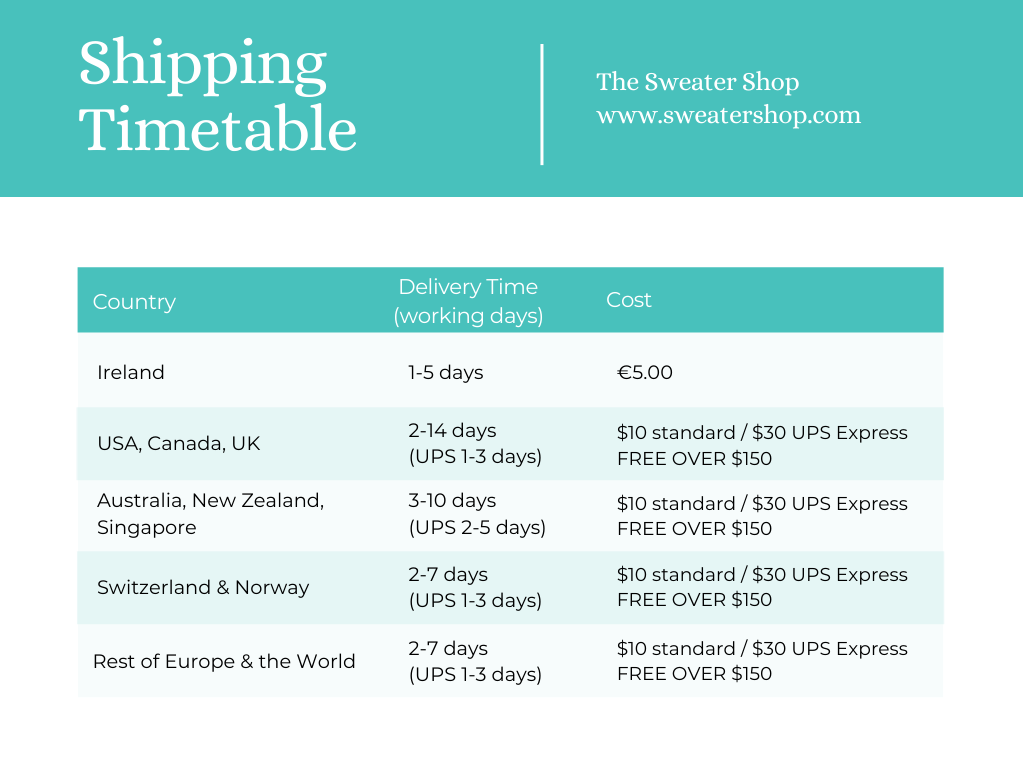Click the USA, Canada, UK cell
This screenshot has height=768, width=1024.
pyautogui.click(x=178, y=443)
